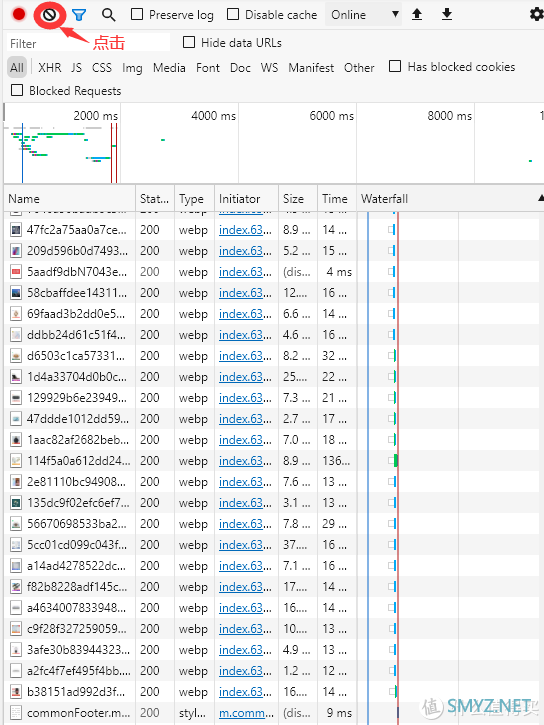Screen dimensions: 544x725
Task: Select the All filter type
Action: point(17,68)
